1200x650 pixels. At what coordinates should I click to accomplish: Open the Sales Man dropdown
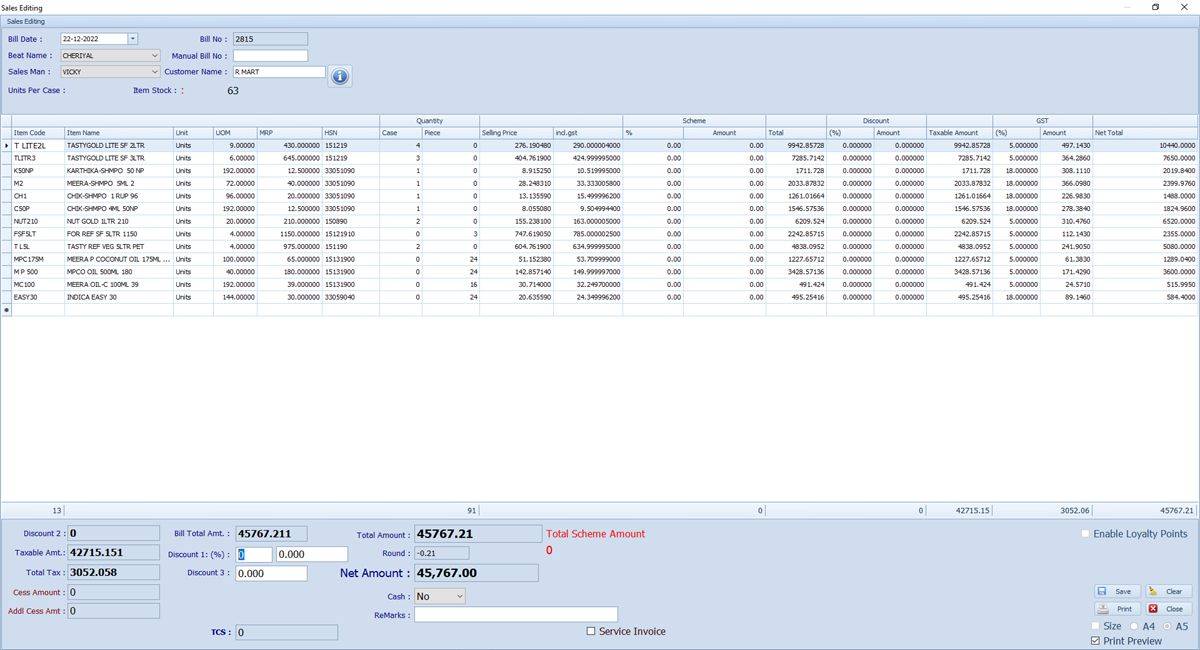(x=154, y=72)
